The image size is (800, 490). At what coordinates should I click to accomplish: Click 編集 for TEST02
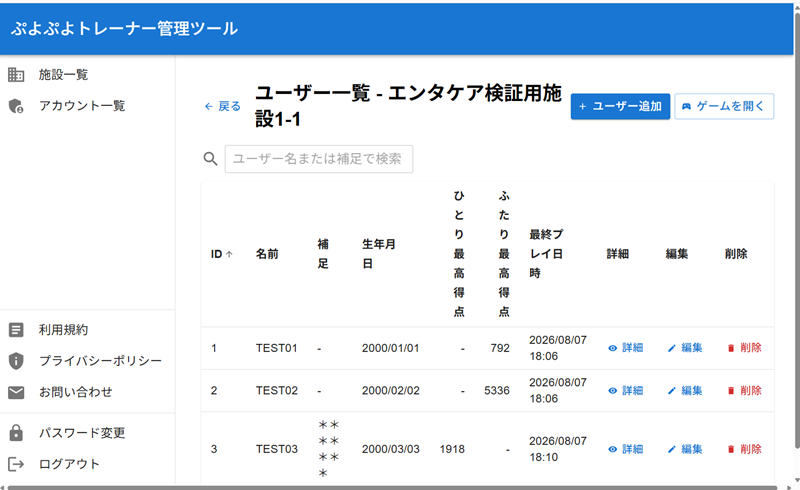[x=685, y=390]
